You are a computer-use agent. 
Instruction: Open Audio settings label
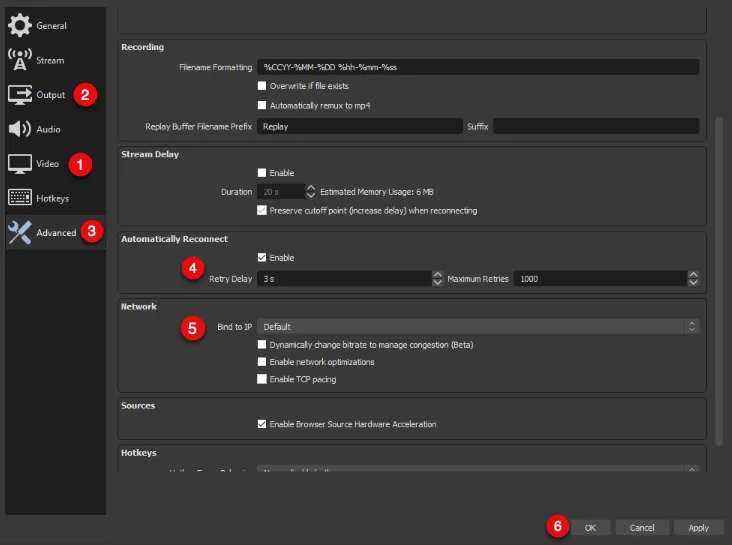coord(48,129)
